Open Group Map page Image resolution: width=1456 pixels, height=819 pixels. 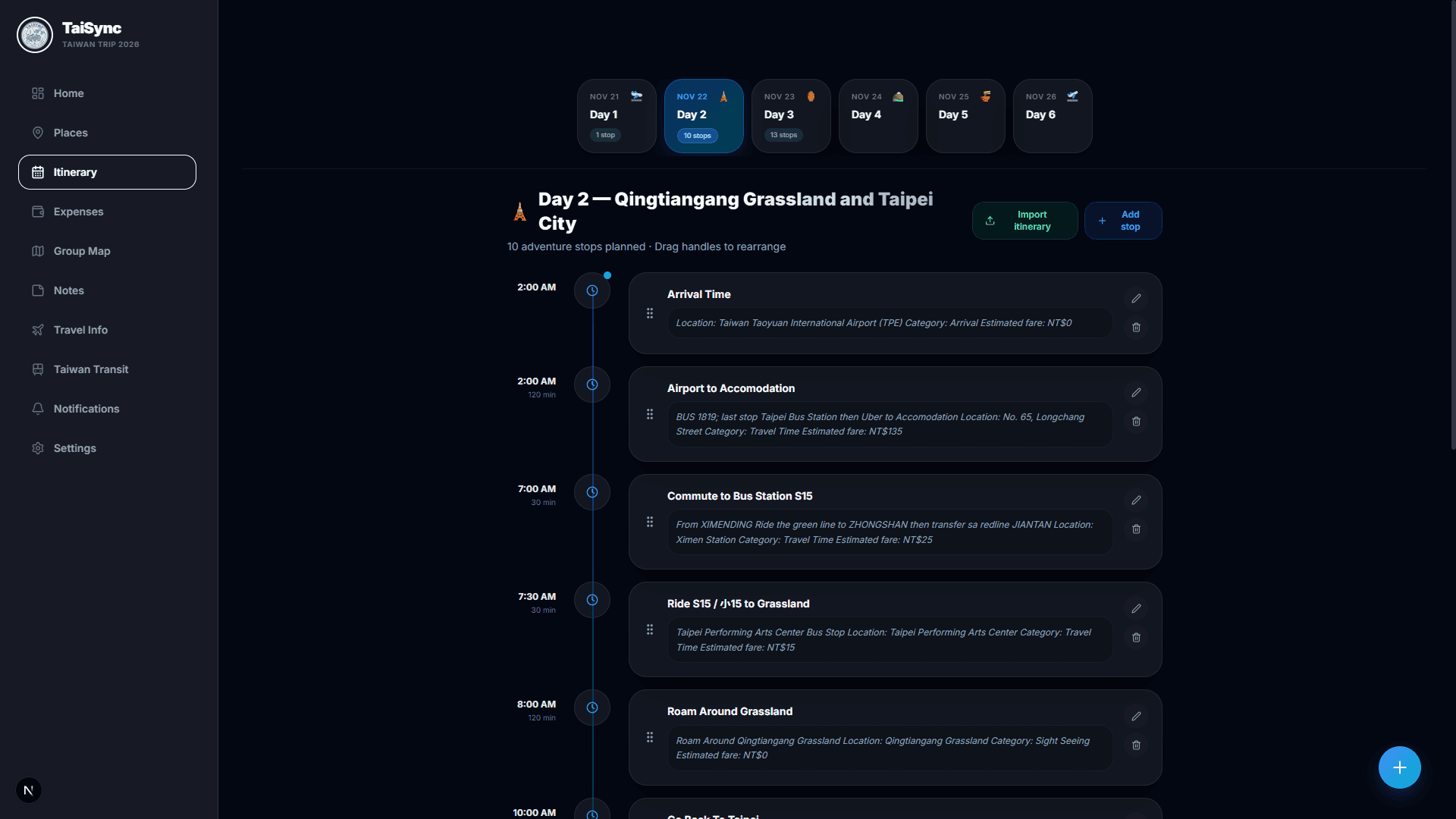[107, 251]
